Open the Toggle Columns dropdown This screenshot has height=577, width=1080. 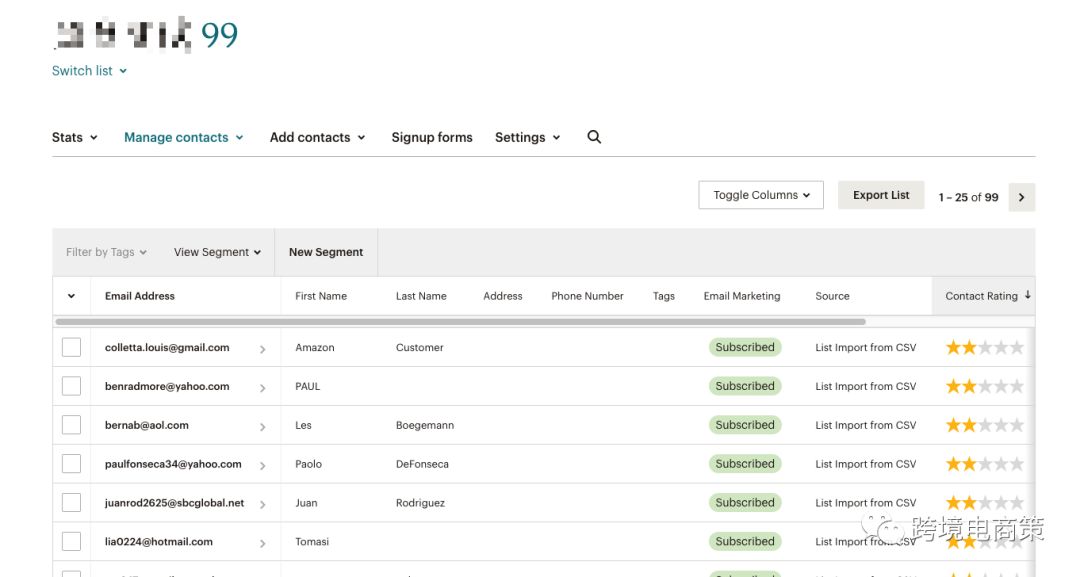point(761,195)
